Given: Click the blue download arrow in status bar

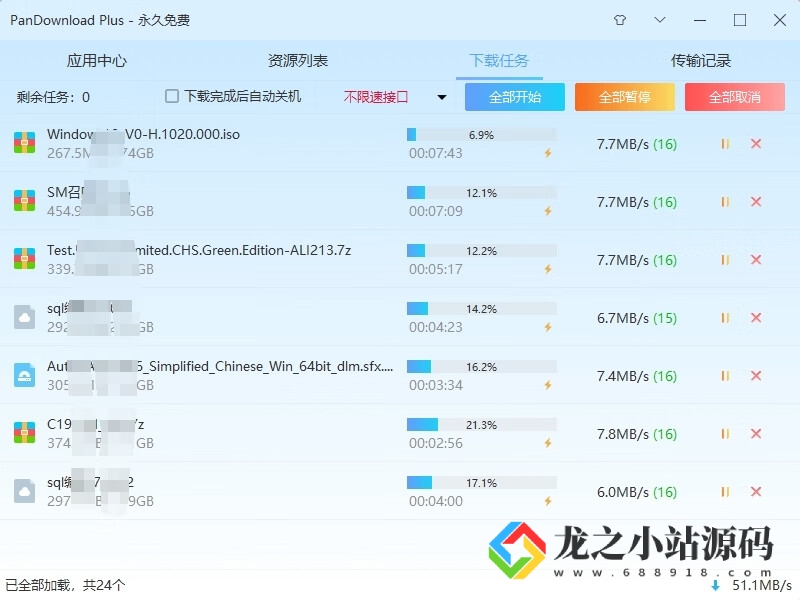Looking at the screenshot, I should pyautogui.click(x=715, y=585).
